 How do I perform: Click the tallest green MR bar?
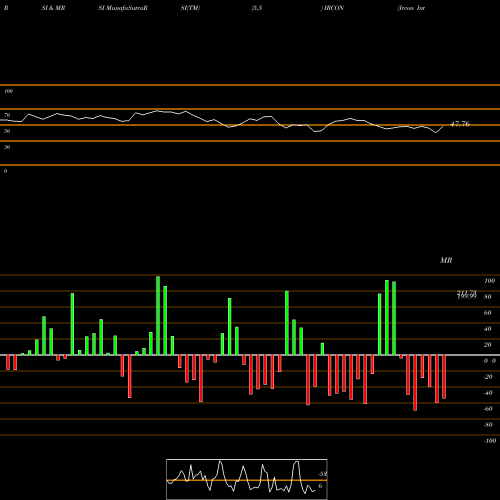[158, 315]
